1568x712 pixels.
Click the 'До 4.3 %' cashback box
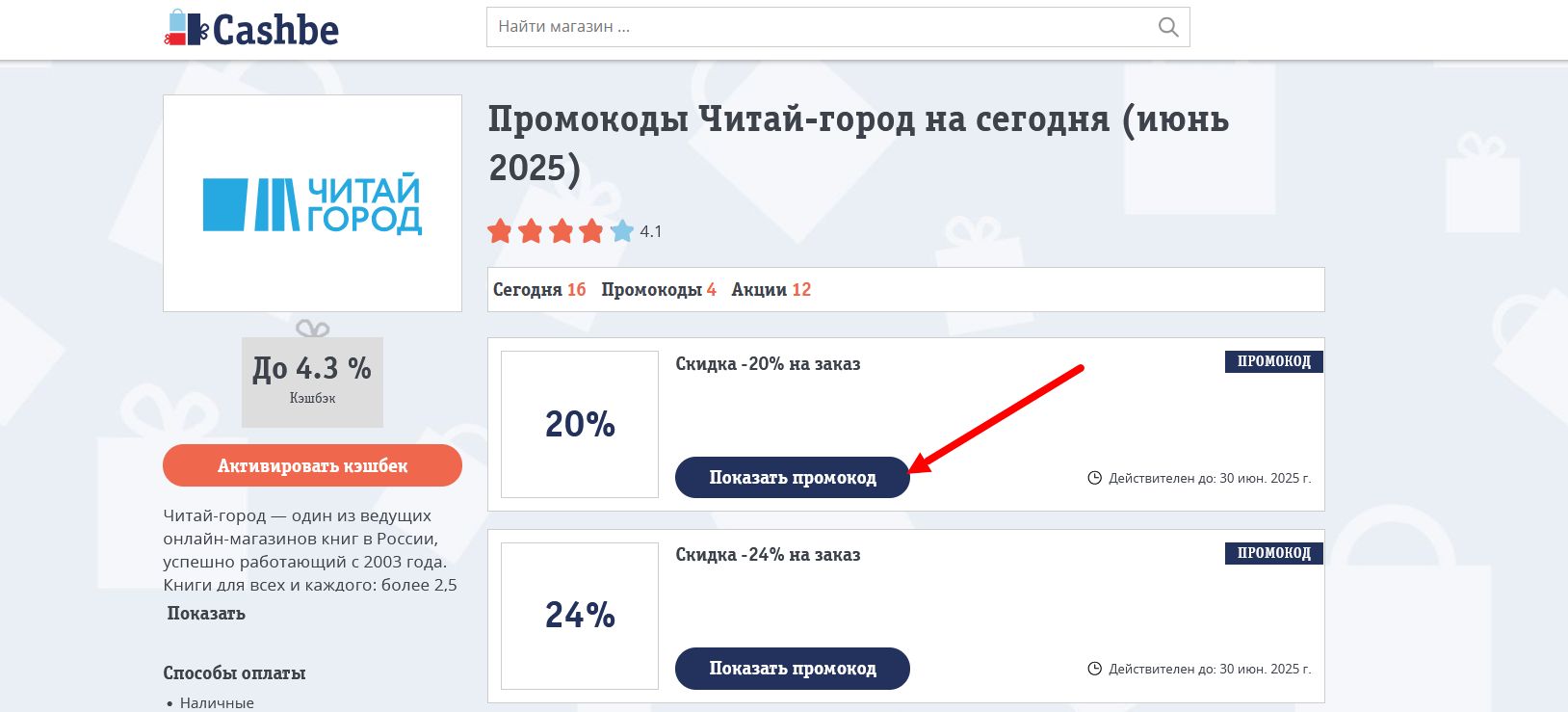pos(312,382)
